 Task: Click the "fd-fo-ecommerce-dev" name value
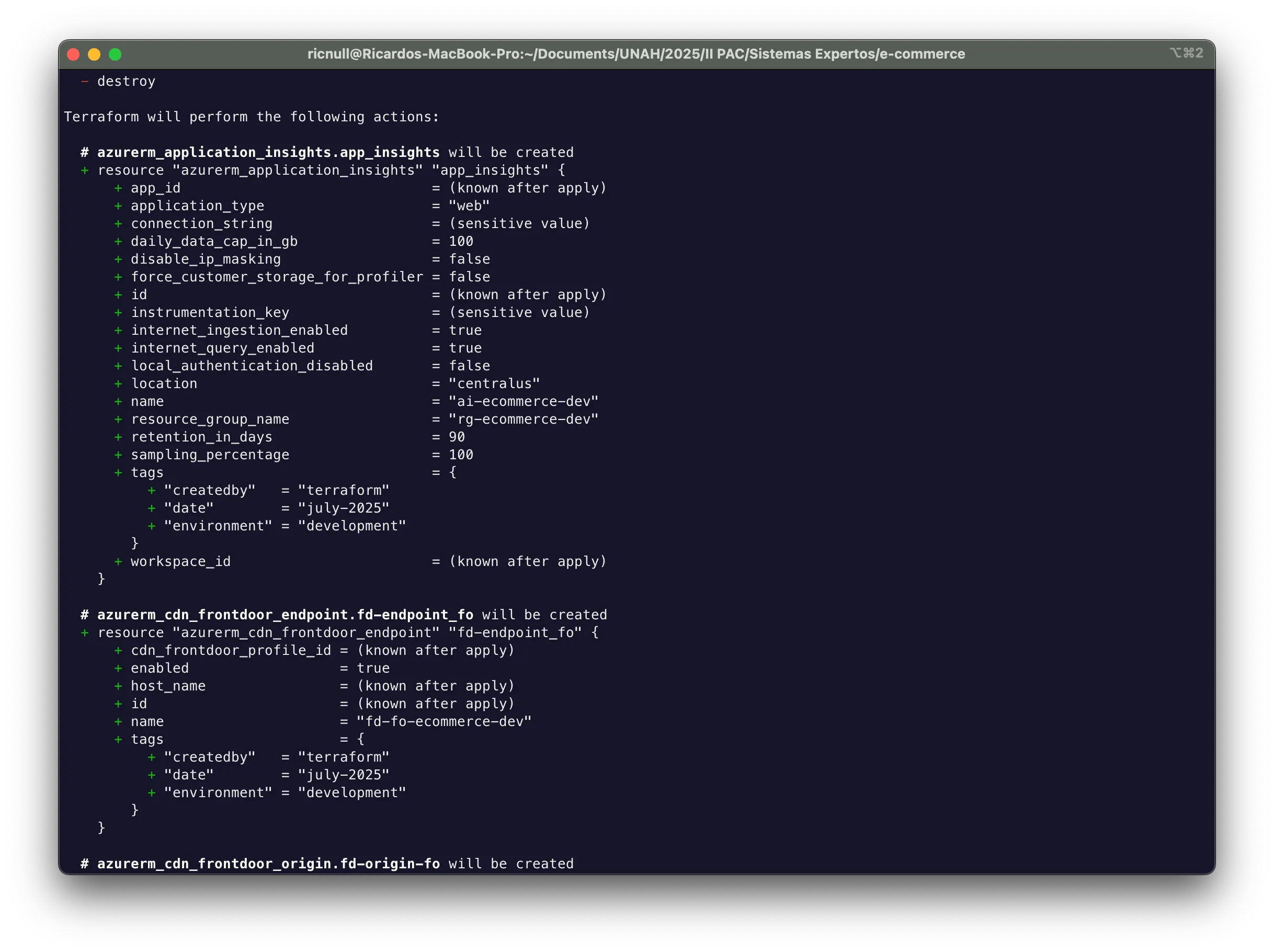443,722
